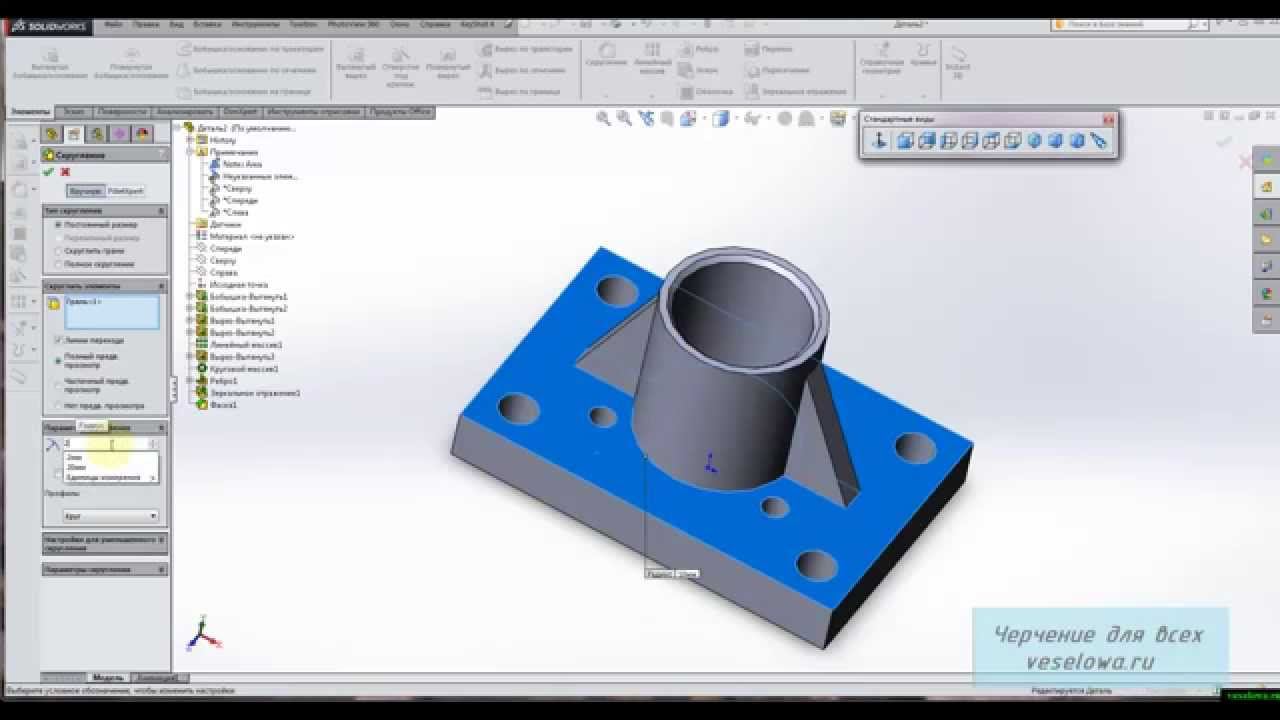Screen dimensions: 1280x720
Task: Click the radius value input field
Action: (x=104, y=443)
